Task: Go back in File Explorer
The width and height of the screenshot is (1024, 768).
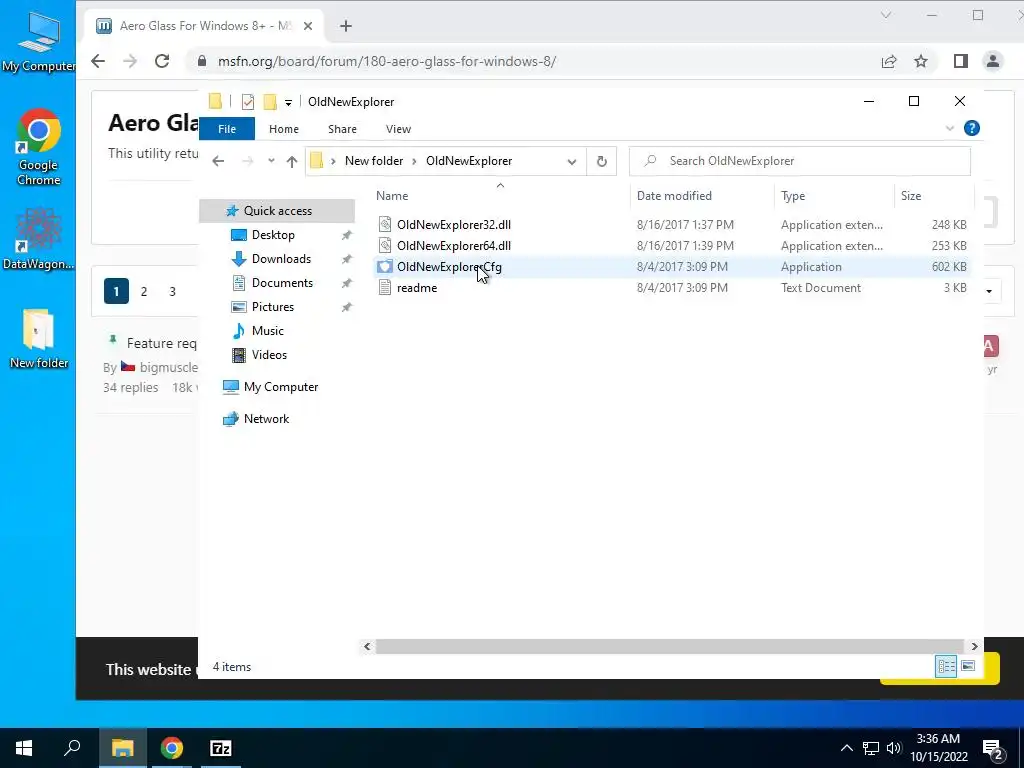Action: point(218,161)
